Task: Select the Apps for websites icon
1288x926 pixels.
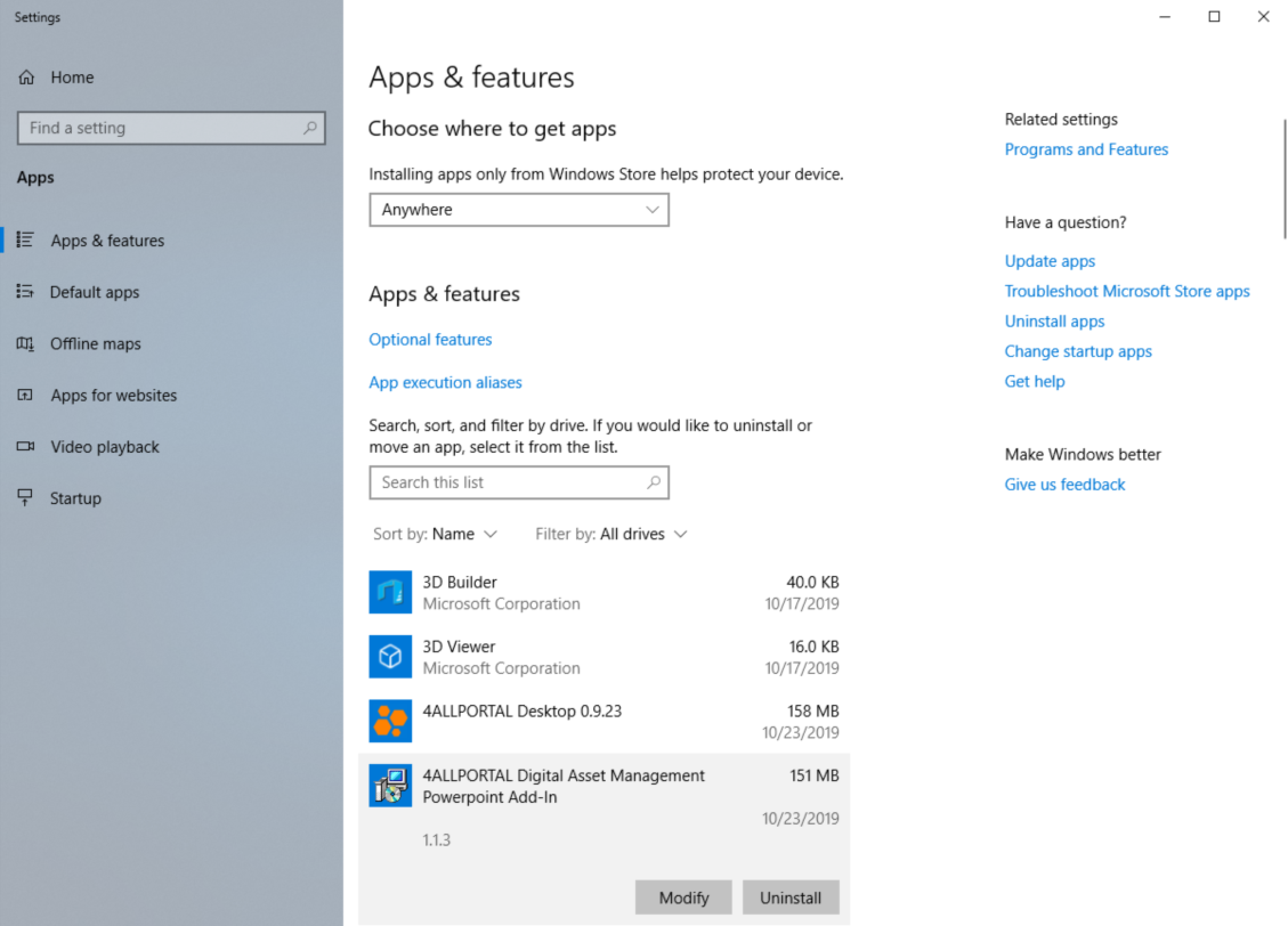Action: coord(25,395)
